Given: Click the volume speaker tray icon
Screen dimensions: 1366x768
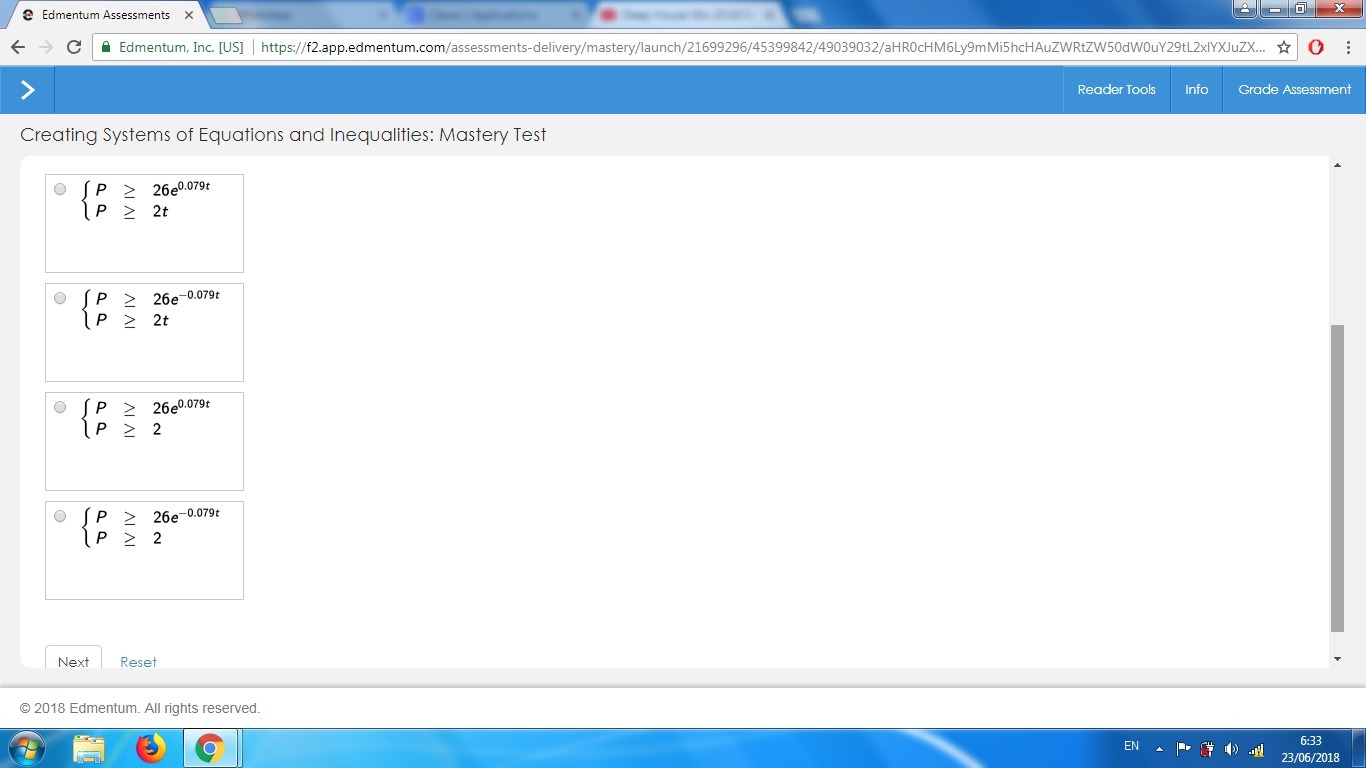Looking at the screenshot, I should click(1231, 749).
